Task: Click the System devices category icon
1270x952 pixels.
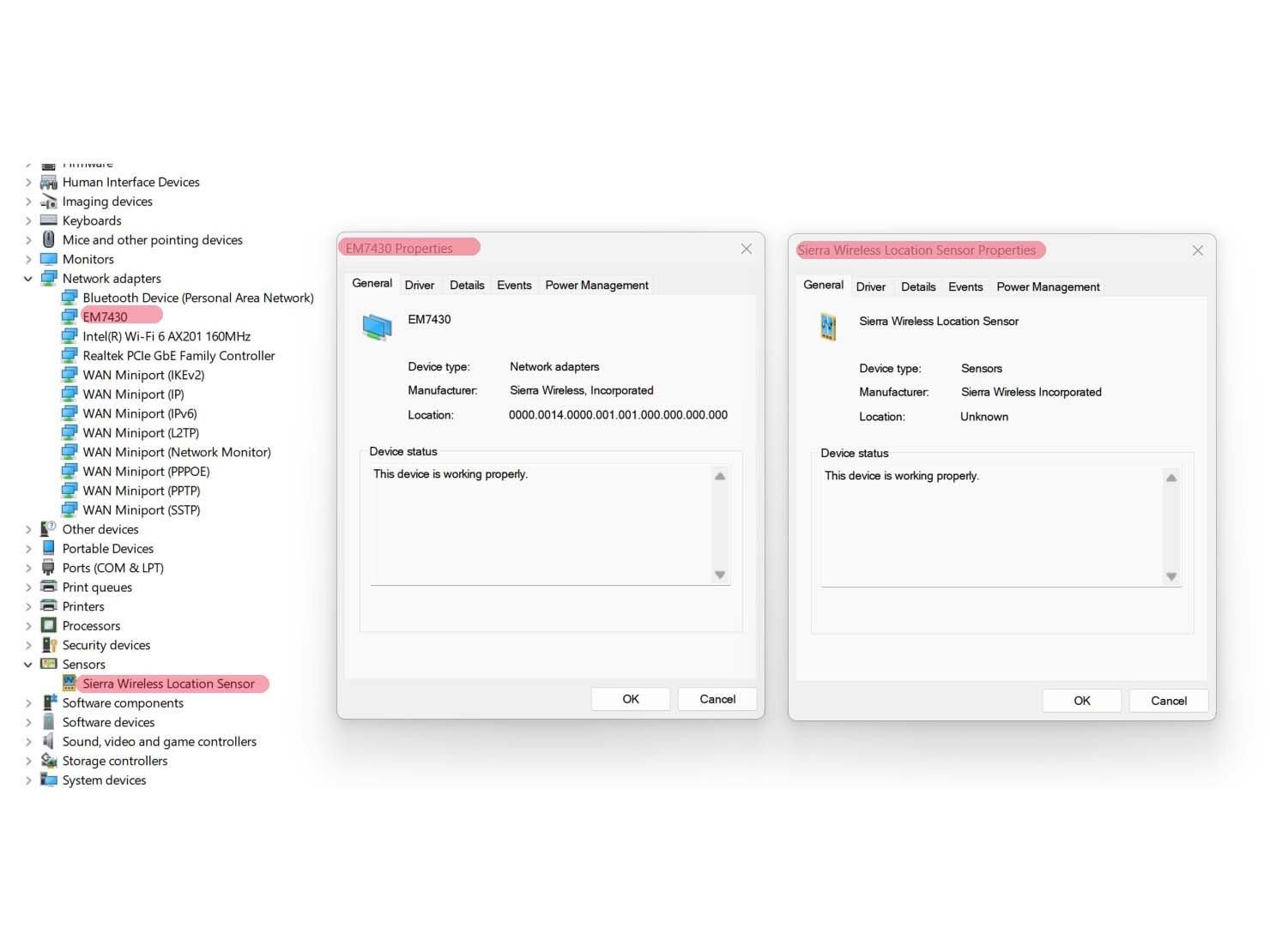Action: tap(49, 780)
